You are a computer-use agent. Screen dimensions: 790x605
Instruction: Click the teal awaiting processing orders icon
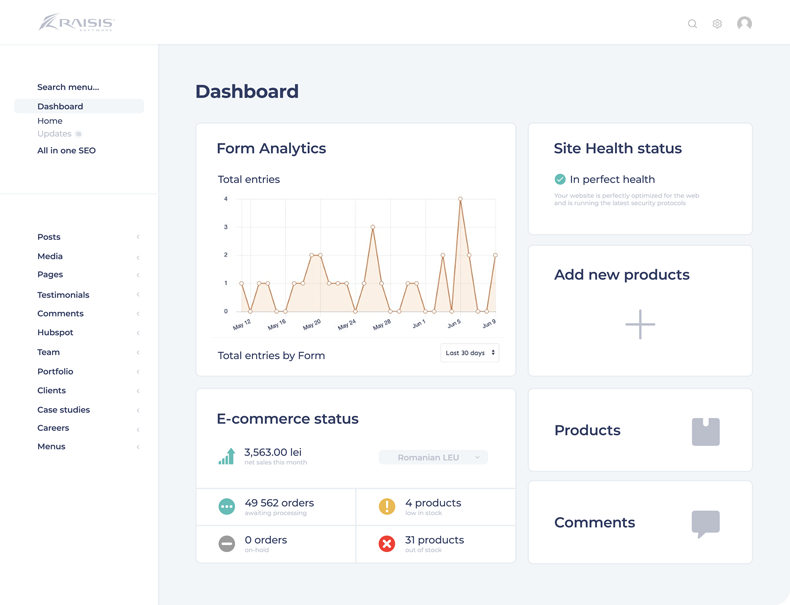tap(227, 507)
